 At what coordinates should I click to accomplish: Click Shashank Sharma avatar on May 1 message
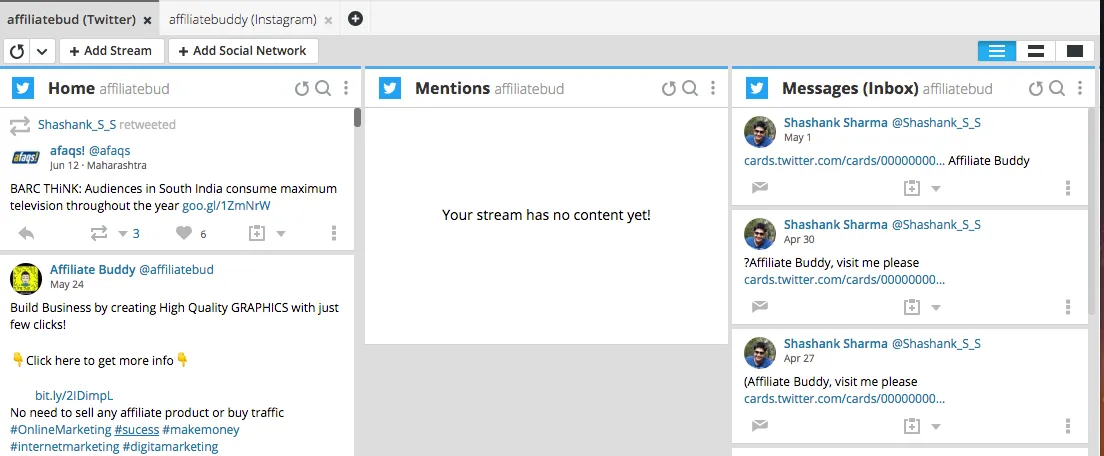760,132
